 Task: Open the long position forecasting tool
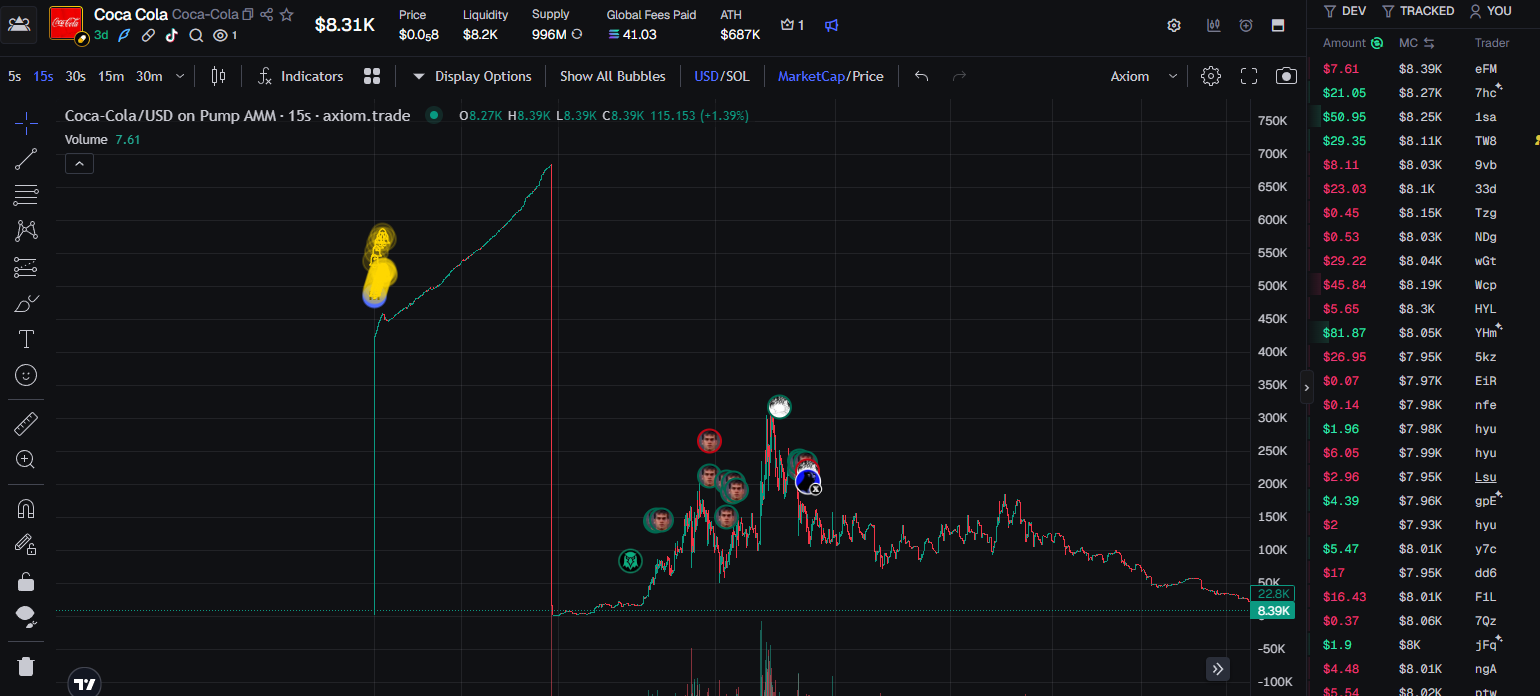[26, 267]
